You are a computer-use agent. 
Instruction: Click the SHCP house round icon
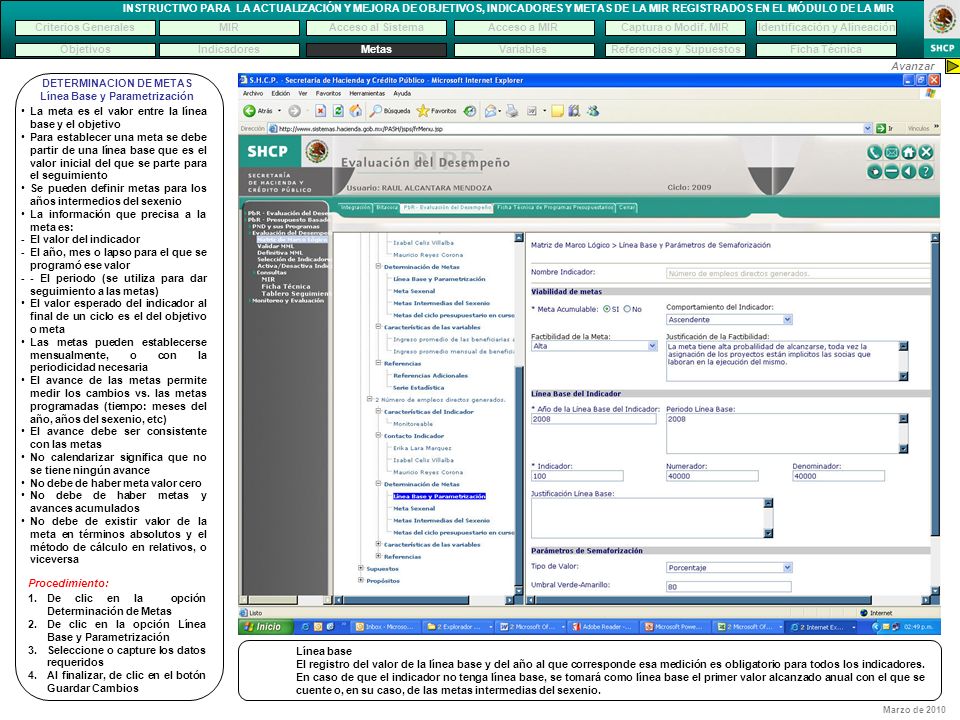(909, 152)
